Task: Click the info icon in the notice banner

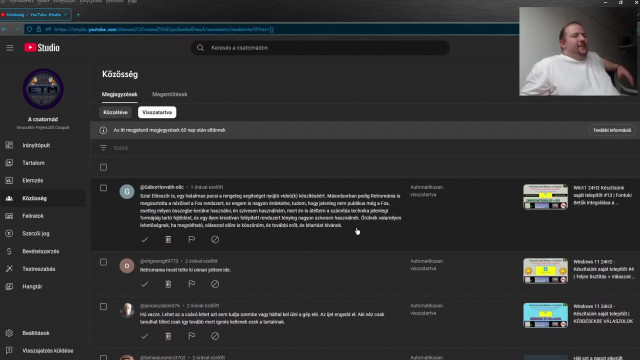Action: pyautogui.click(x=103, y=130)
